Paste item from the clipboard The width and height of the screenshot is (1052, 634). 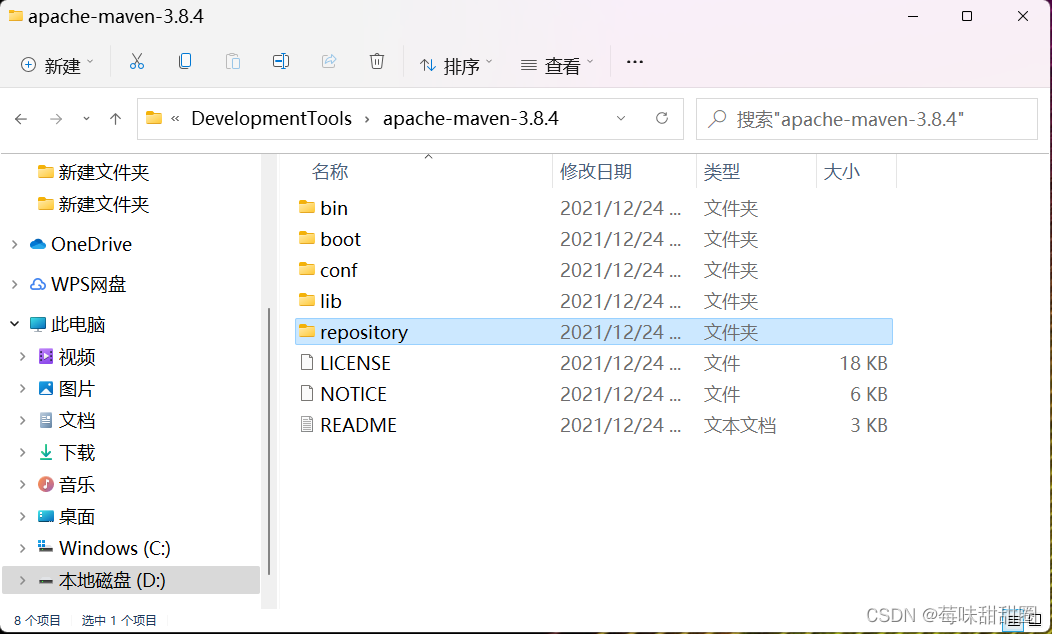(233, 61)
